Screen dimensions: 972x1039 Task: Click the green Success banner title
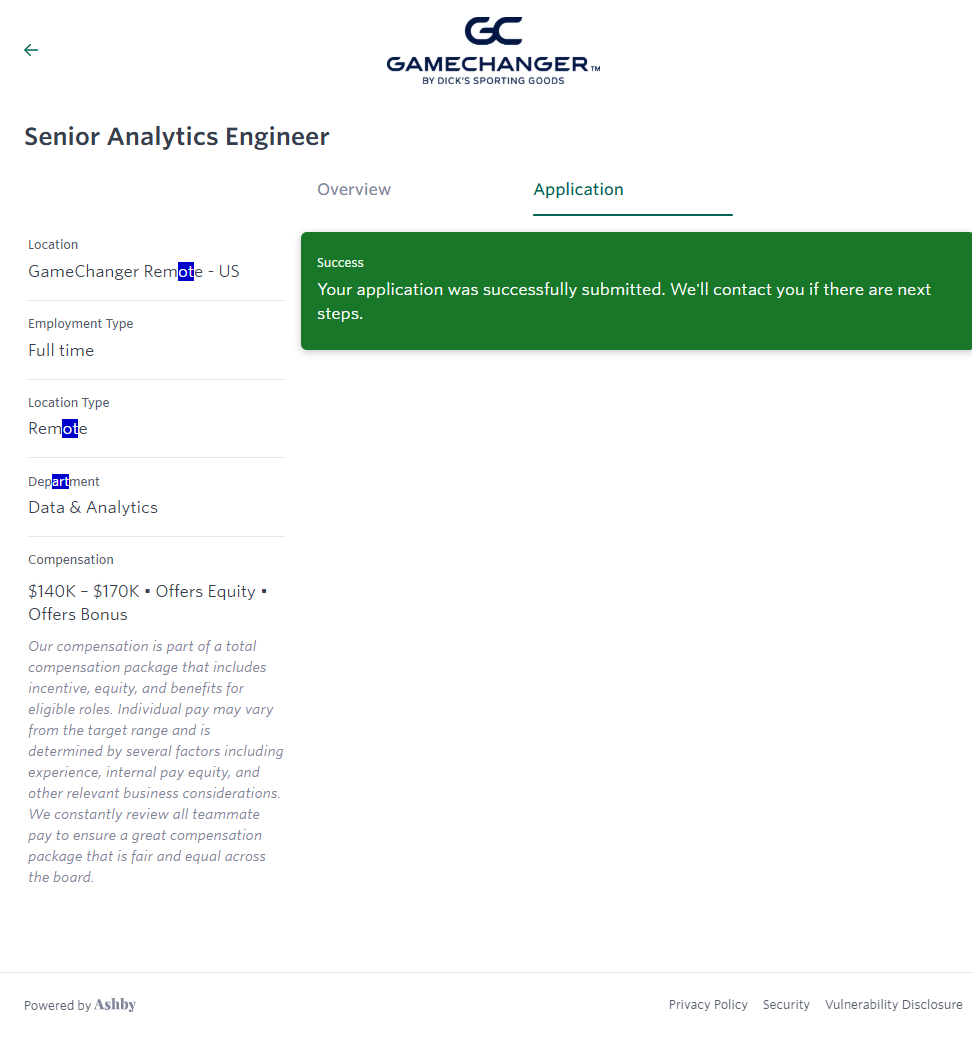340,263
